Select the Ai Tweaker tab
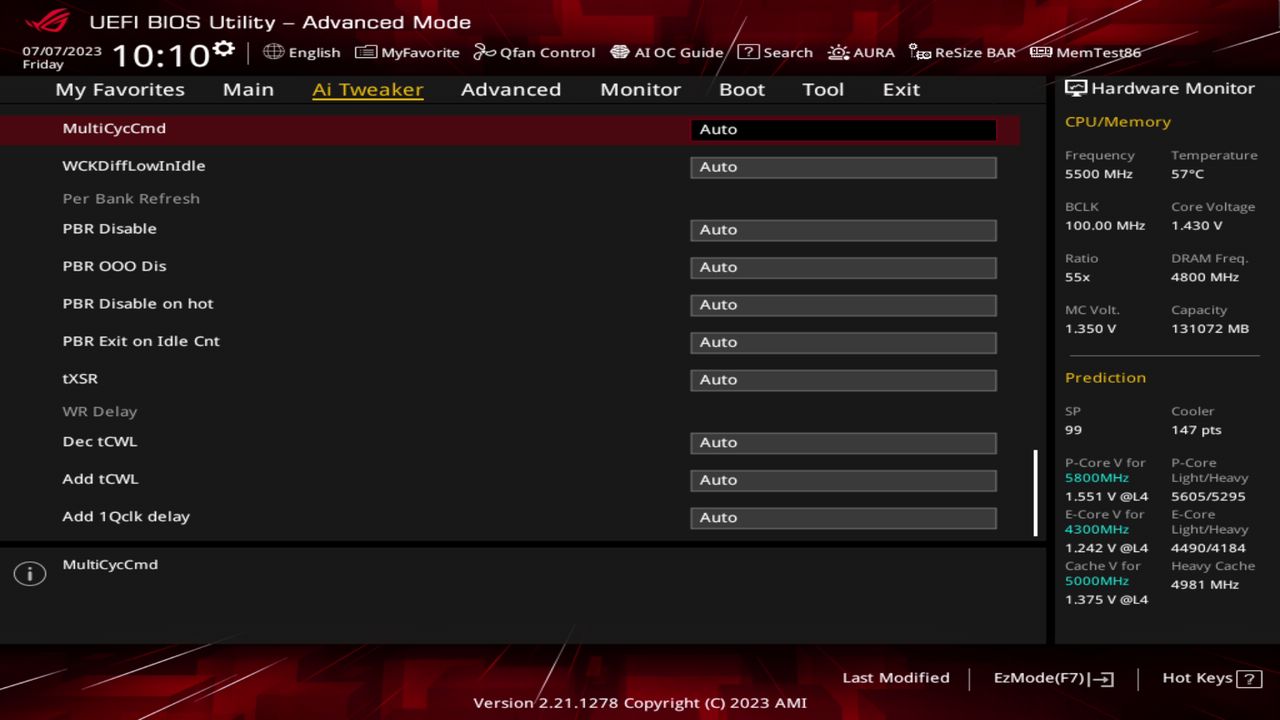 click(x=368, y=89)
